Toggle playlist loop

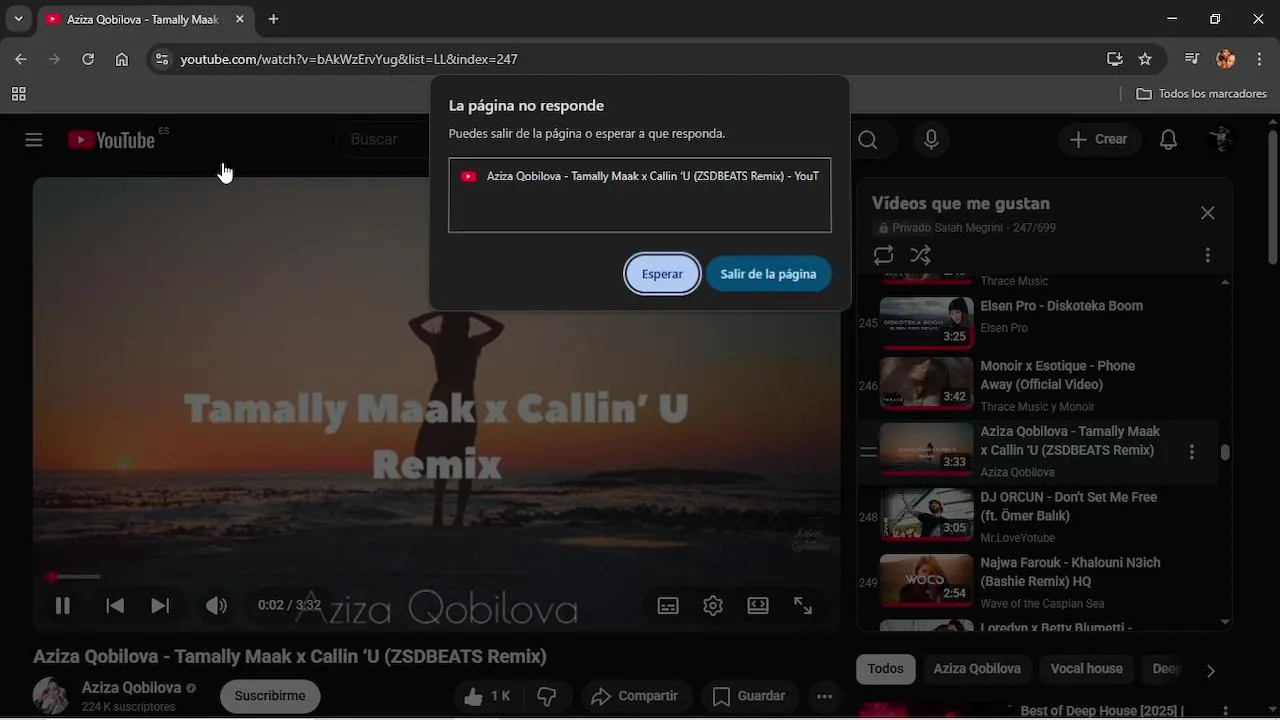(883, 255)
